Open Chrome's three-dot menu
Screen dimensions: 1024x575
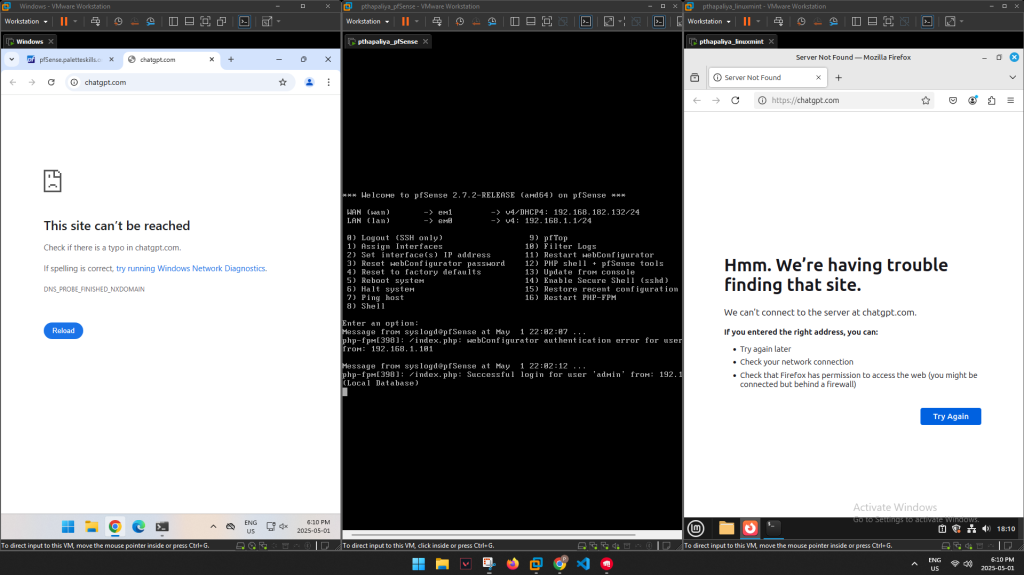(x=328, y=82)
